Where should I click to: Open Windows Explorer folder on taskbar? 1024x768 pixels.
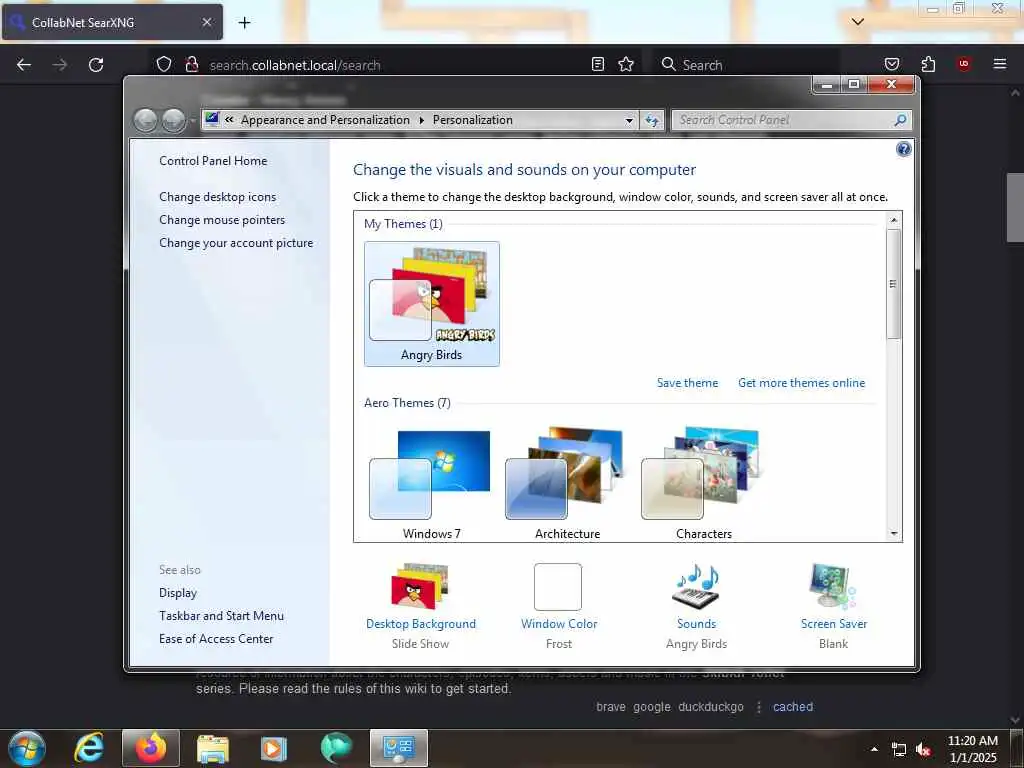(213, 748)
